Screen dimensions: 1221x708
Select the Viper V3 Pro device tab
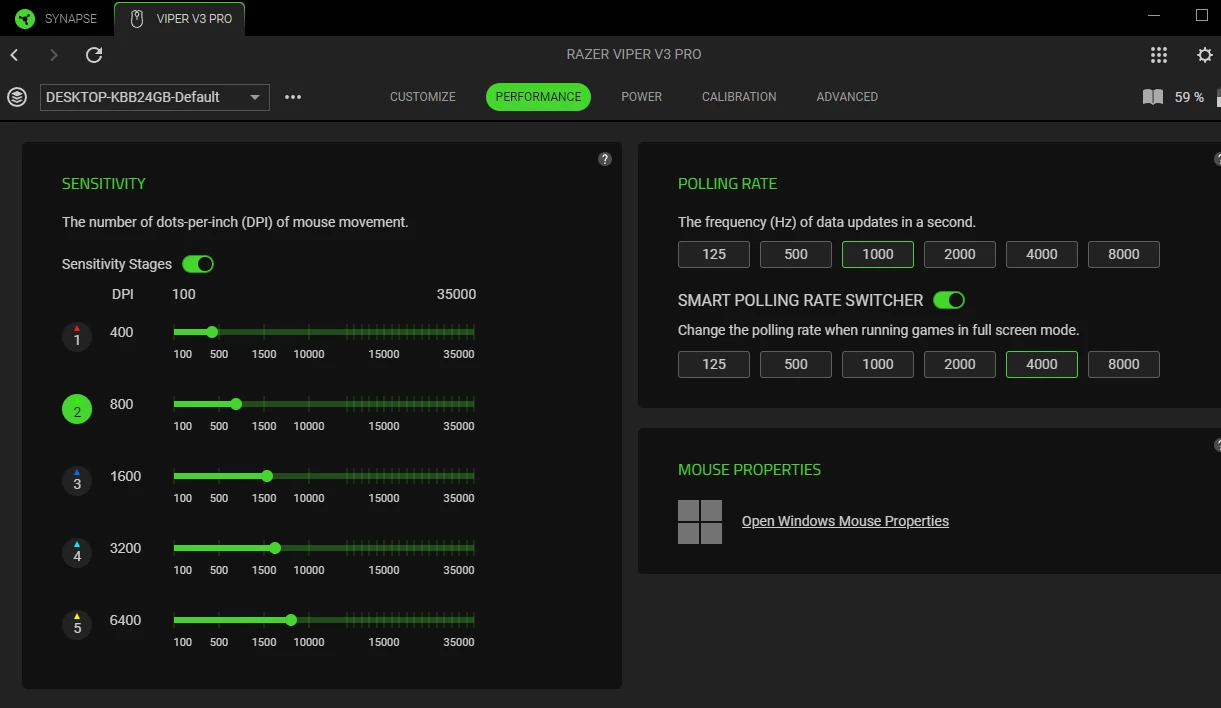(x=180, y=19)
